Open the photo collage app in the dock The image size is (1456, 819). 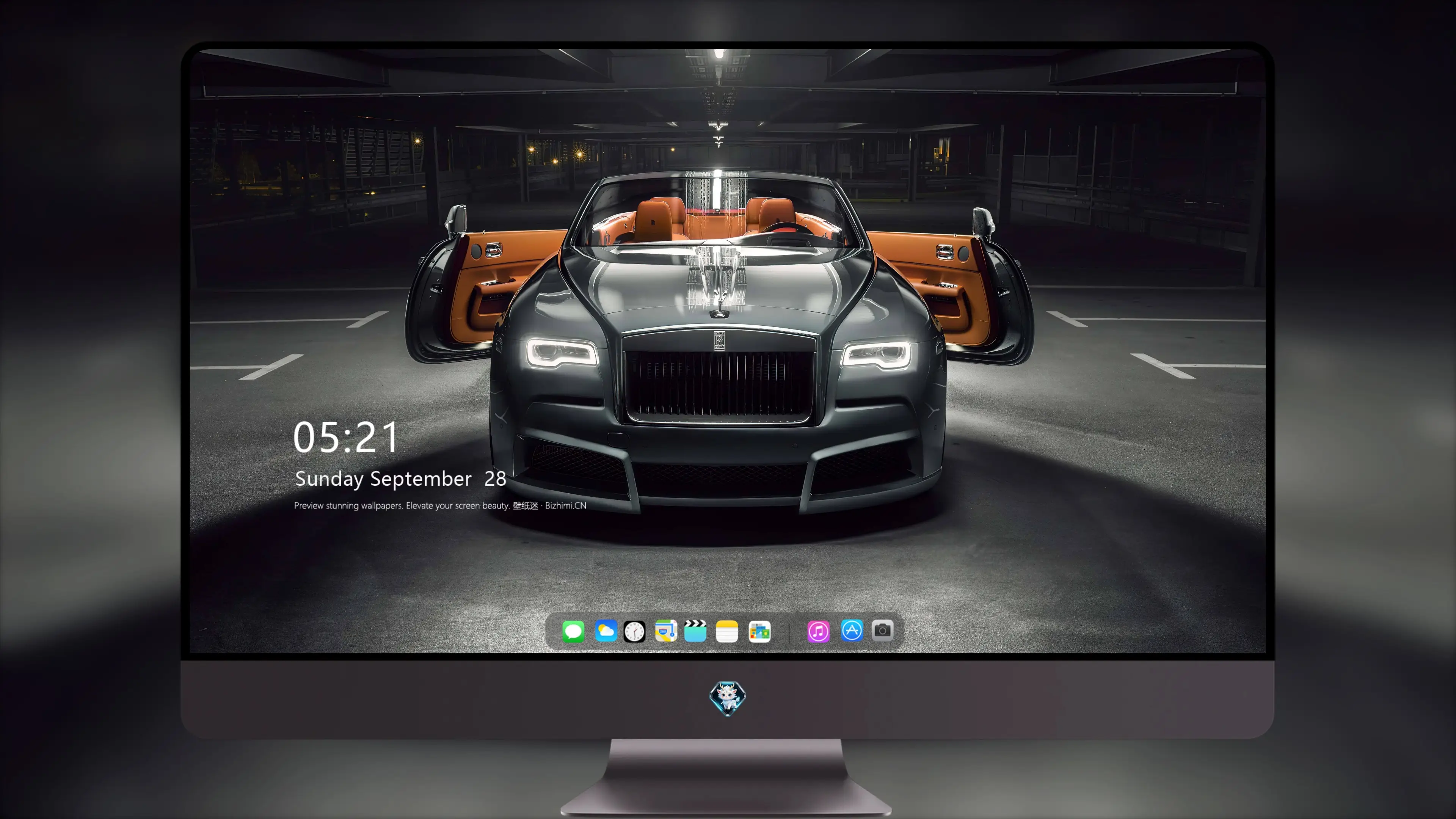click(x=759, y=631)
